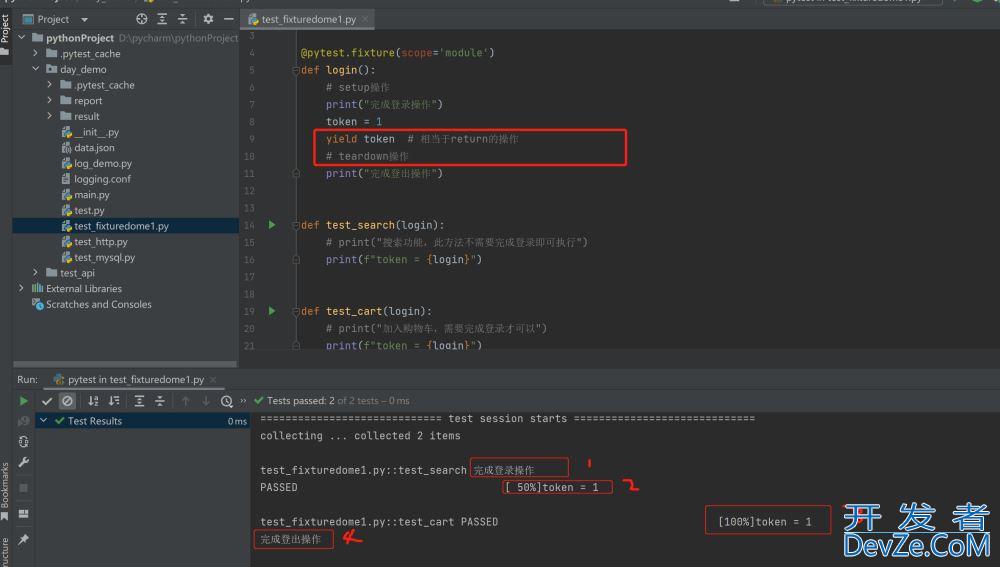Click 'yield token' code on line 9
Image resolution: width=1000 pixels, height=567 pixels.
click(x=360, y=139)
